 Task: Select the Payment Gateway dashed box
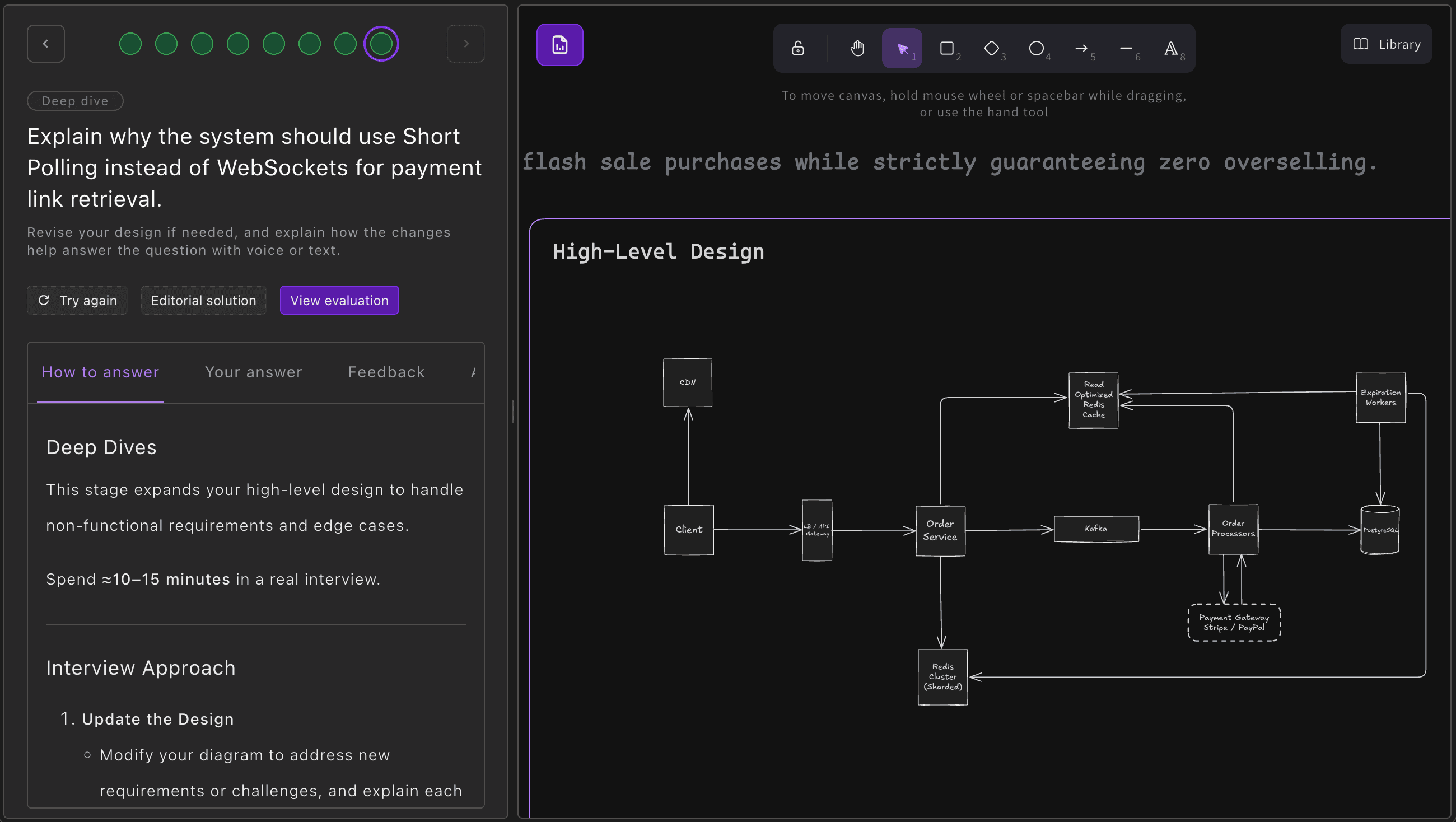(1234, 623)
